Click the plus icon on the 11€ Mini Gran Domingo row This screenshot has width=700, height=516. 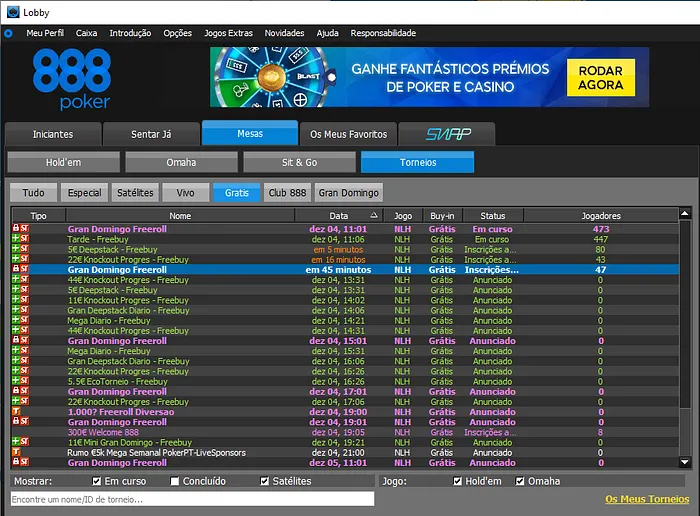(16, 441)
